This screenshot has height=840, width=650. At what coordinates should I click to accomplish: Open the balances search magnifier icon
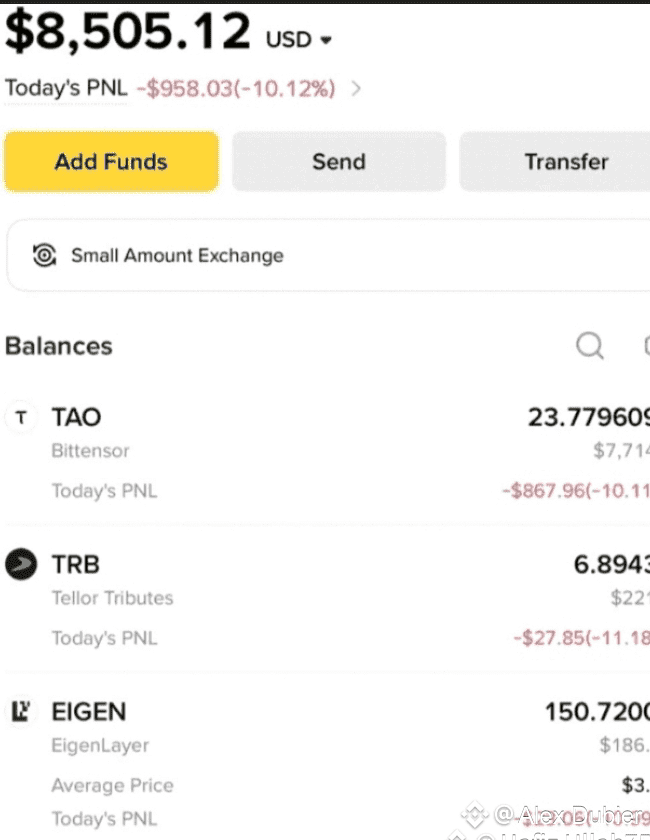tap(589, 346)
